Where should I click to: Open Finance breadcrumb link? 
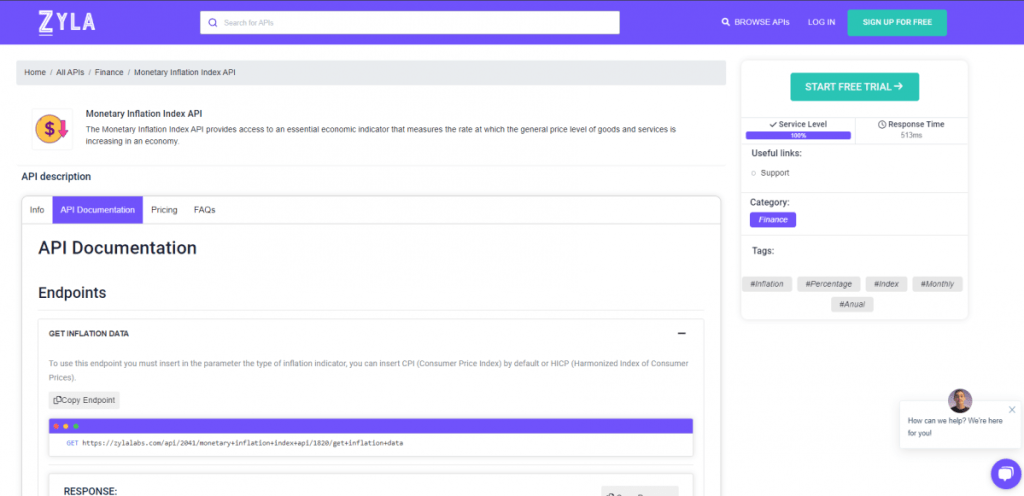pyautogui.click(x=109, y=72)
